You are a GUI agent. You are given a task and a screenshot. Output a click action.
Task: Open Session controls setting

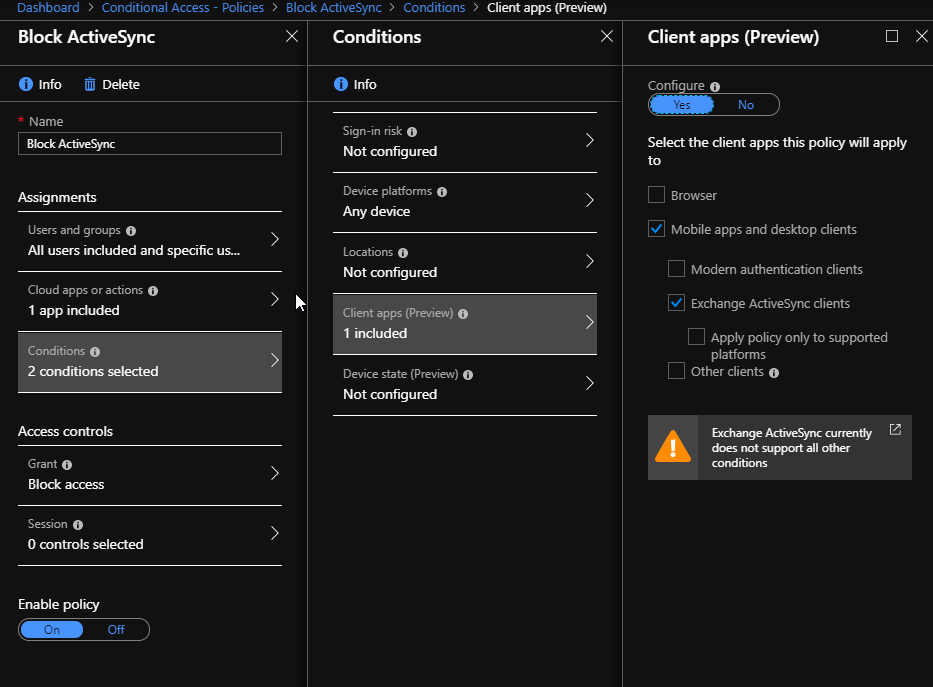(150, 535)
